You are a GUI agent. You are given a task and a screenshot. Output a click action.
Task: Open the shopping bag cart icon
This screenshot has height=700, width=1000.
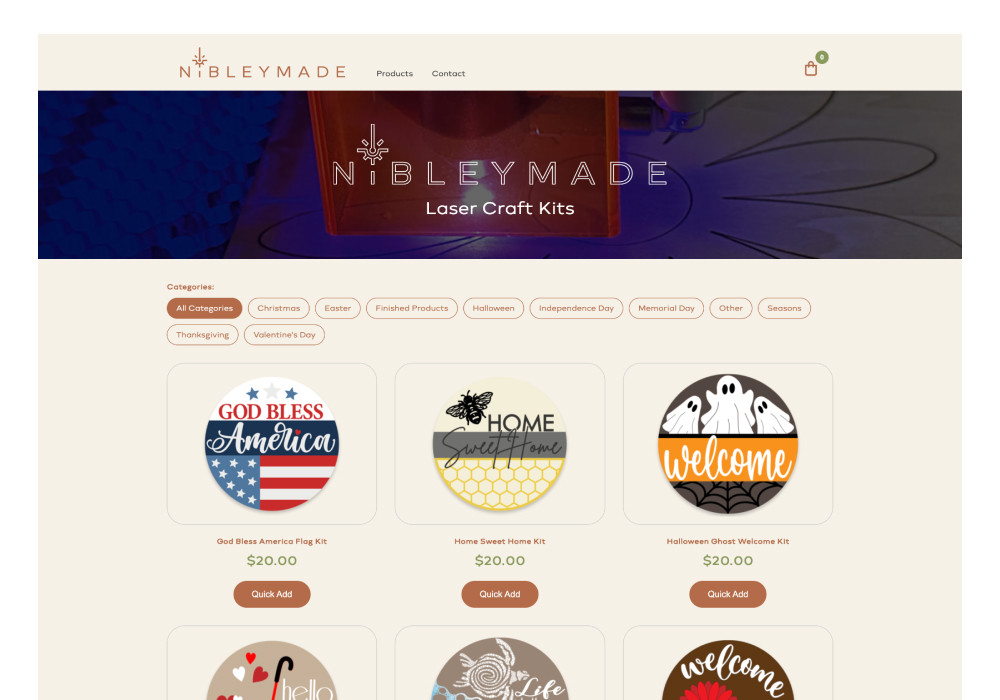(x=811, y=68)
